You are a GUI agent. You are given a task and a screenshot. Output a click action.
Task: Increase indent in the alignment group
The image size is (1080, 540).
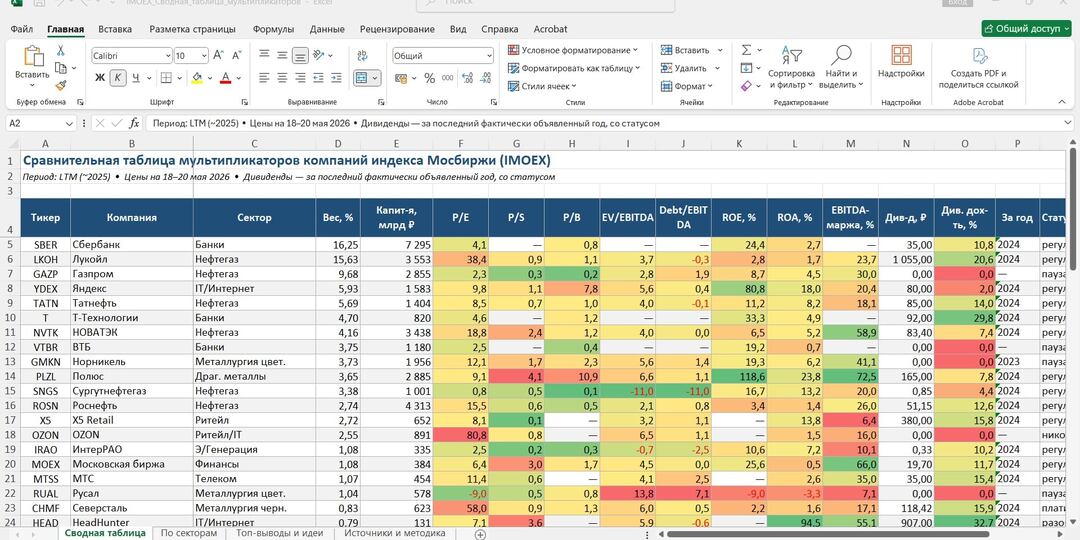(x=336, y=78)
